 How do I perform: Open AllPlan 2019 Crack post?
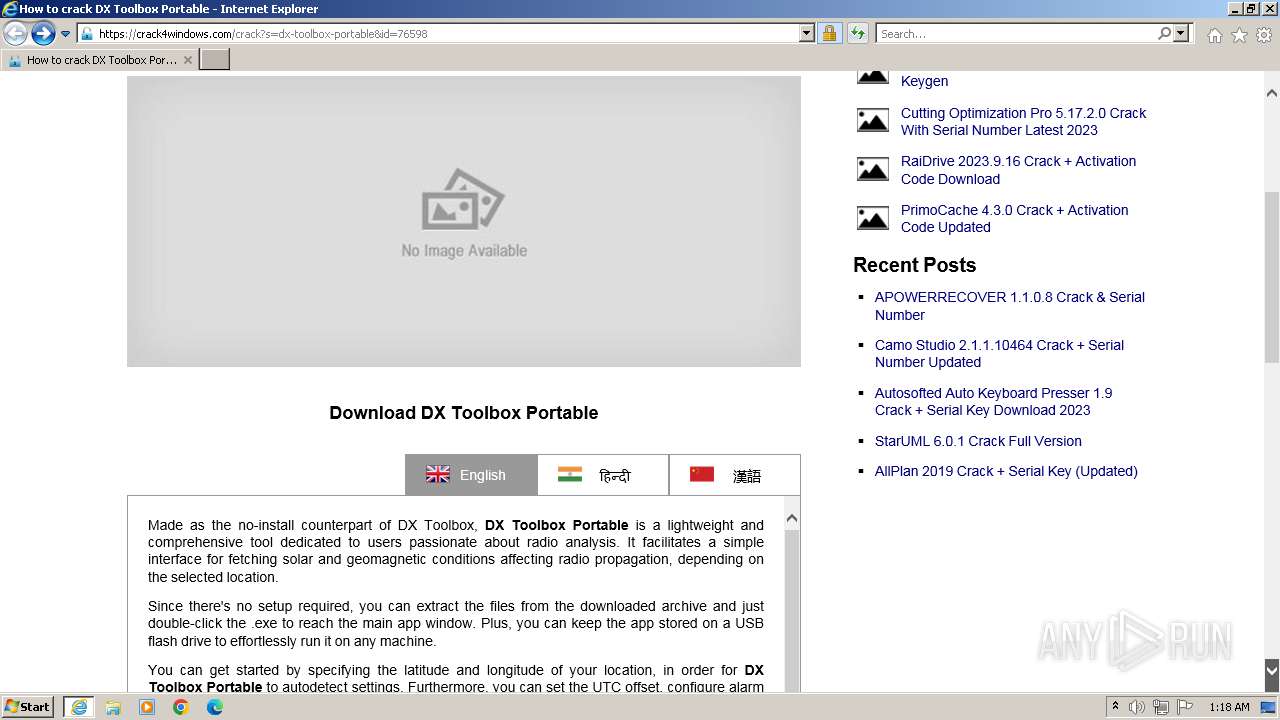click(x=1006, y=471)
